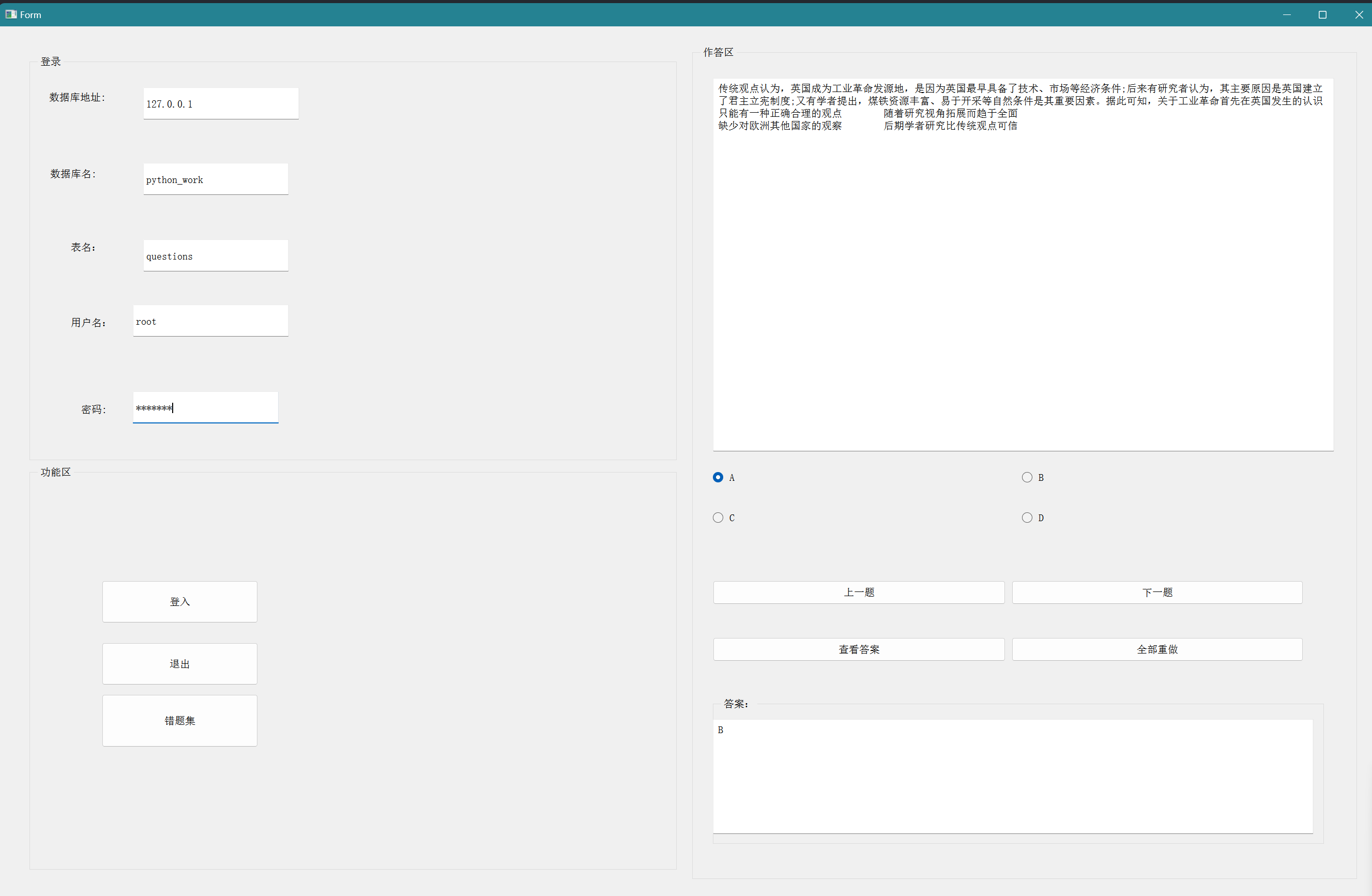Click the Form window icon in title bar
The image size is (1372, 896).
click(x=11, y=14)
